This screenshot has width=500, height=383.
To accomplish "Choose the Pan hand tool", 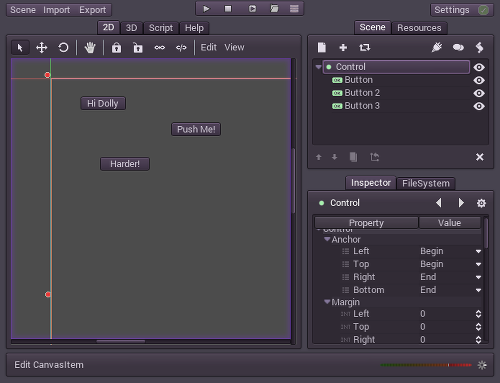I will pyautogui.click(x=90, y=48).
